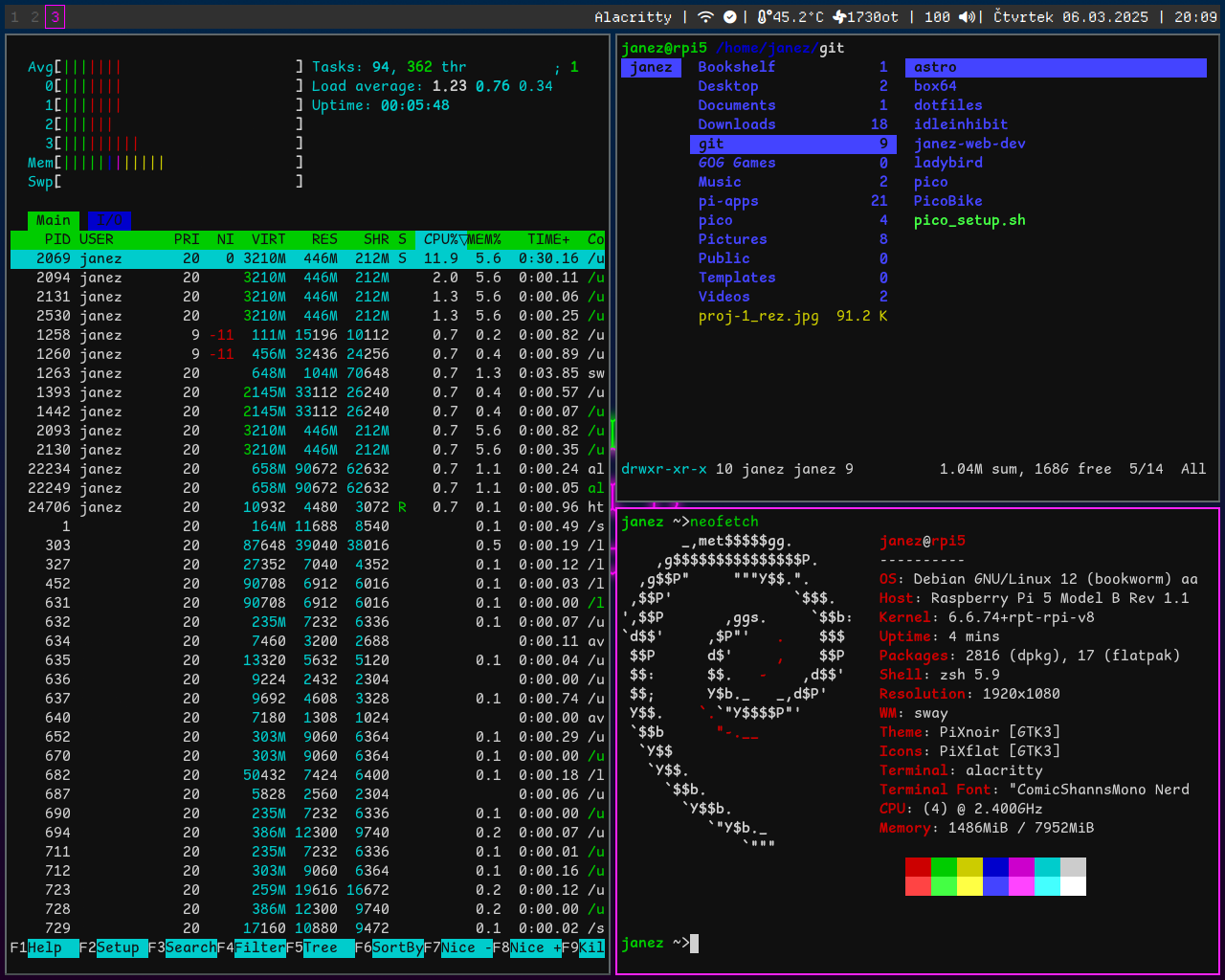Click the checkmark status icon in bar

(x=730, y=17)
